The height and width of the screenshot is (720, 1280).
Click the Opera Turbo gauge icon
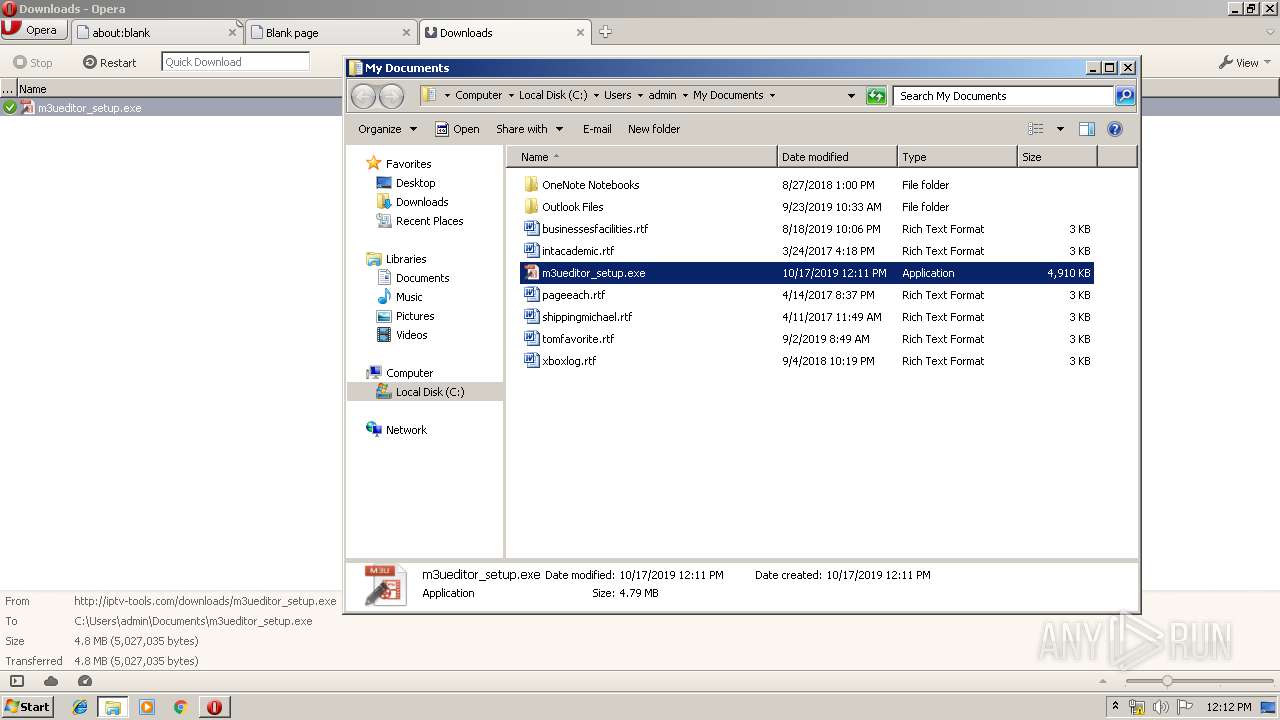84,681
